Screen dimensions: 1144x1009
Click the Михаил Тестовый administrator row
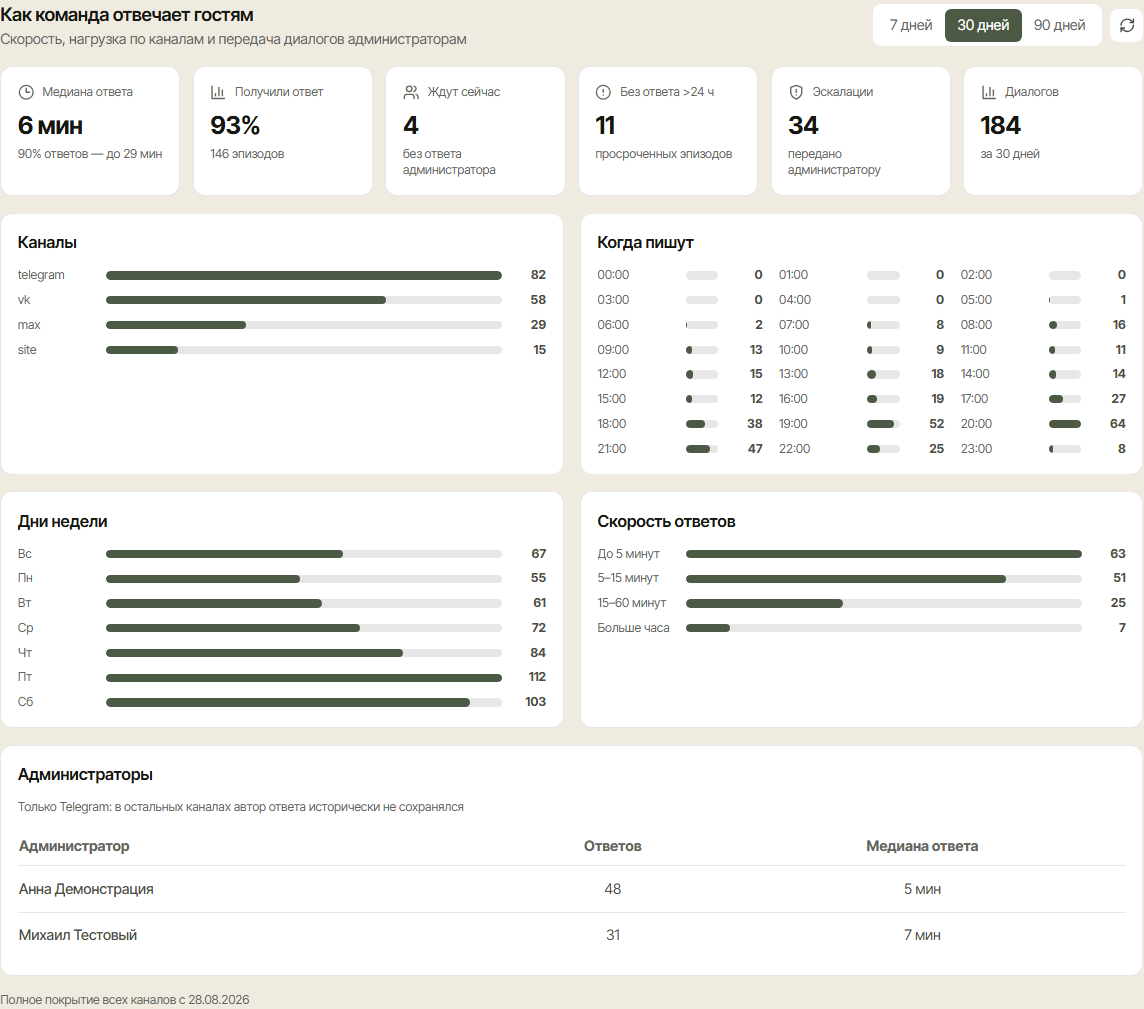click(x=572, y=935)
